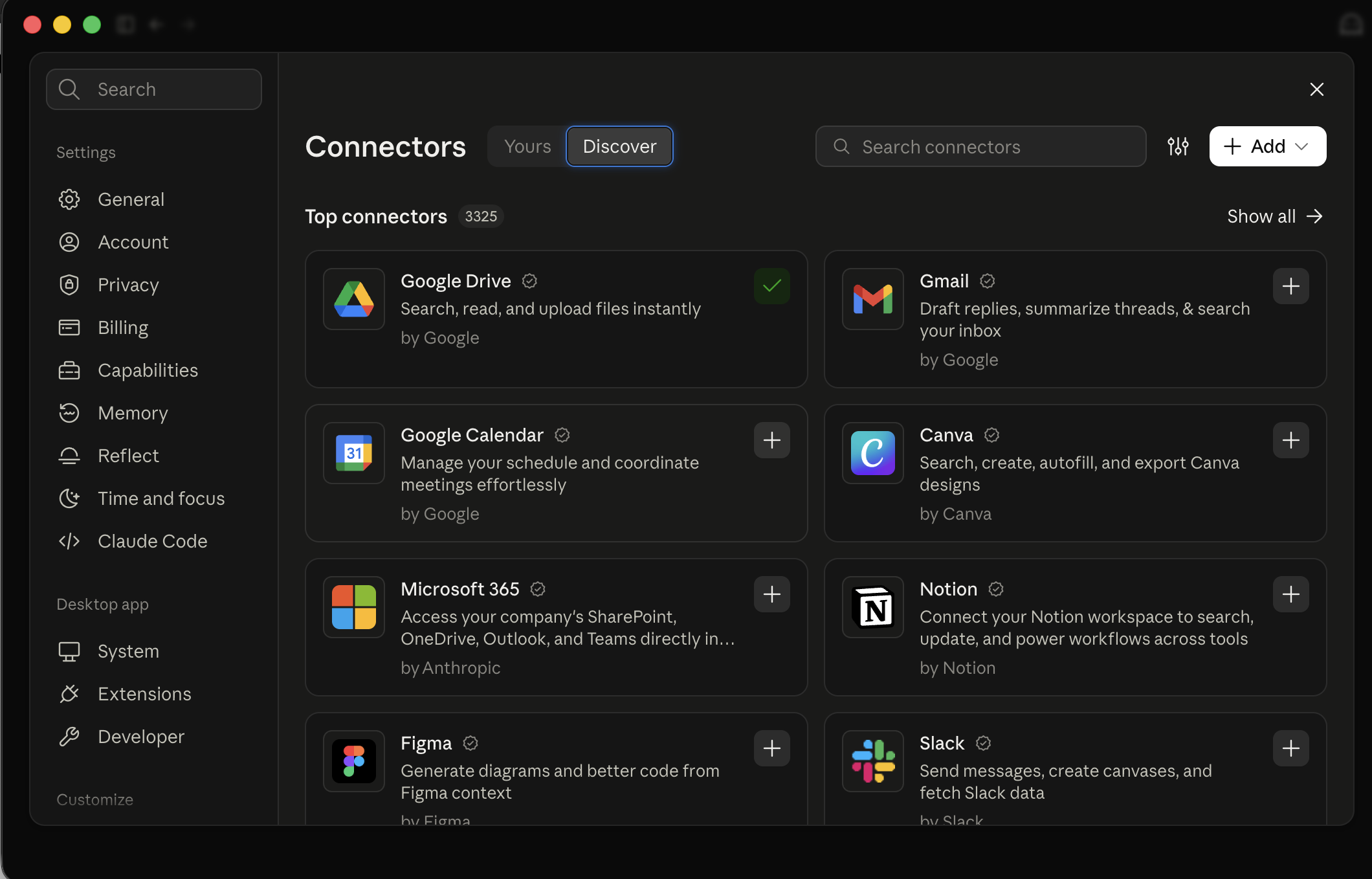Screen dimensions: 1372x879
Task: Click the Google Calendar logo icon
Action: pyautogui.click(x=354, y=453)
